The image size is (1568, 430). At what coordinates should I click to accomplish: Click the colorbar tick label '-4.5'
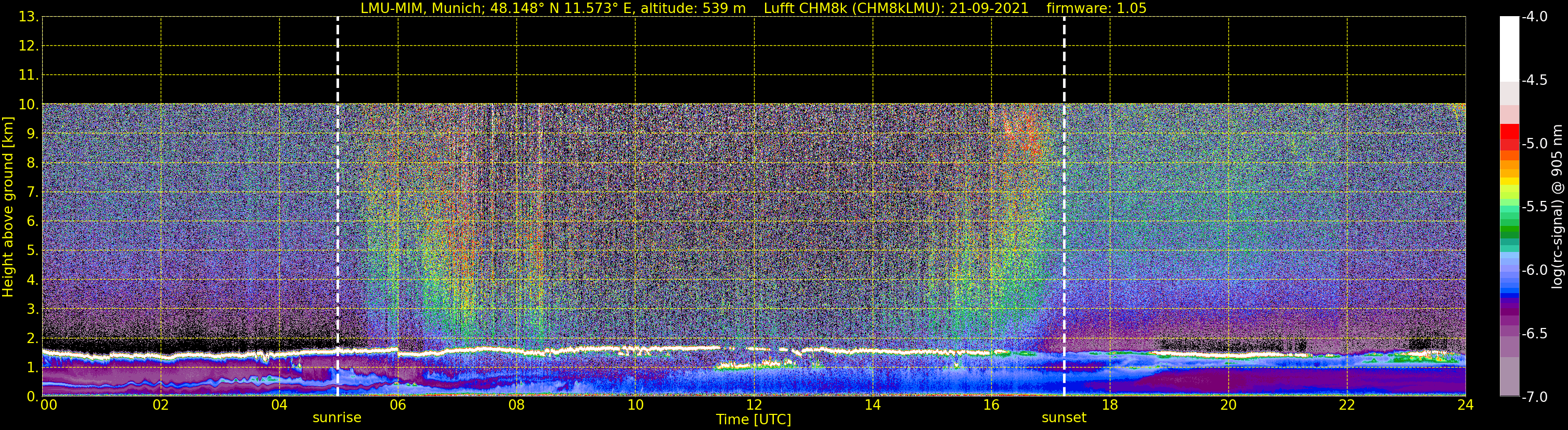pyautogui.click(x=1534, y=80)
